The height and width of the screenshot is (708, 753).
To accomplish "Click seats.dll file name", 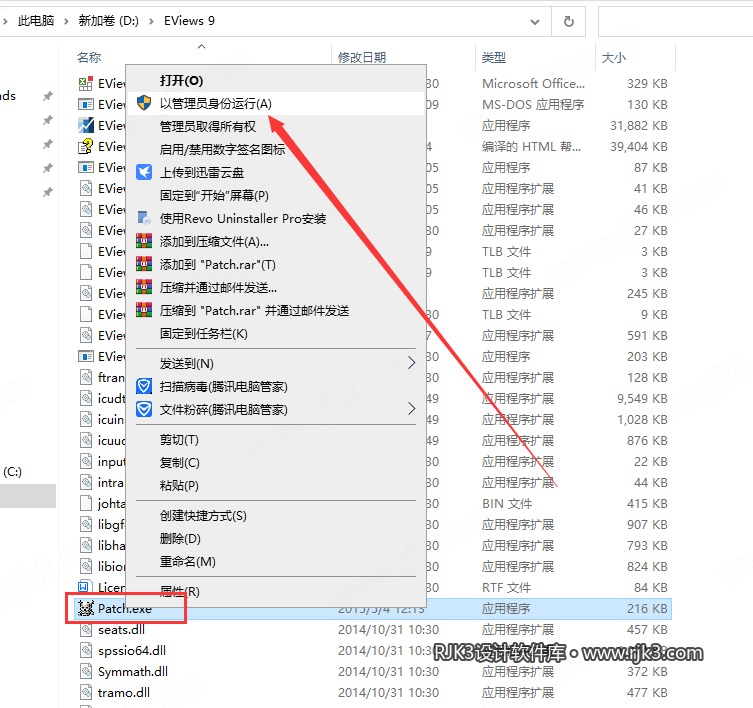I will [x=121, y=630].
